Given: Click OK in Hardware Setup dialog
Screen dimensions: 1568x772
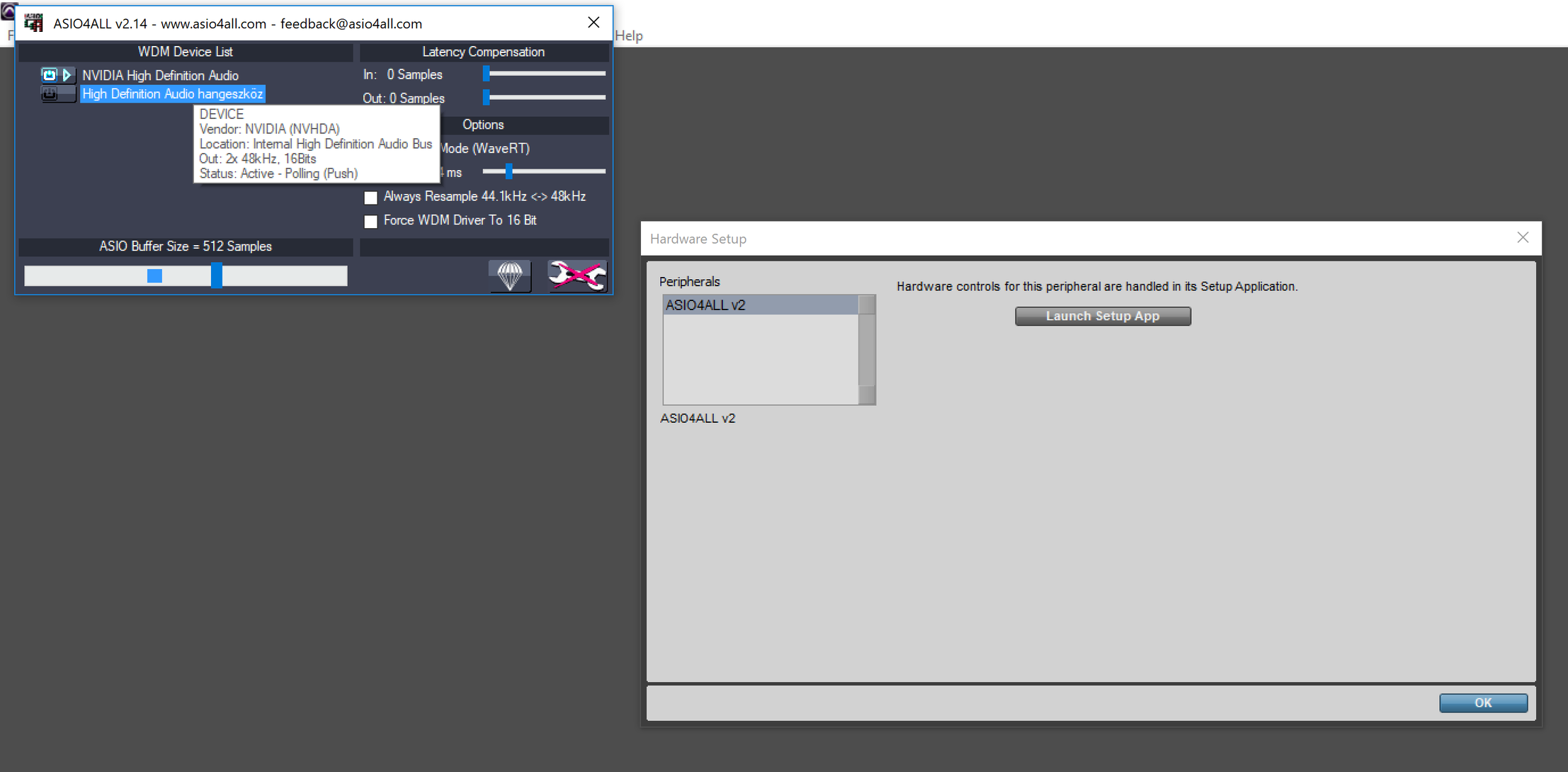Looking at the screenshot, I should 1483,703.
